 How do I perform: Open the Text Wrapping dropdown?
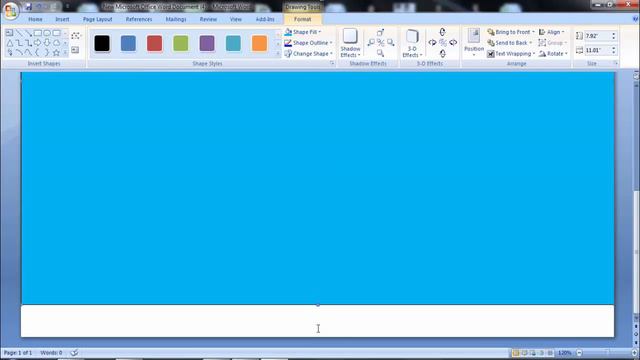511,53
